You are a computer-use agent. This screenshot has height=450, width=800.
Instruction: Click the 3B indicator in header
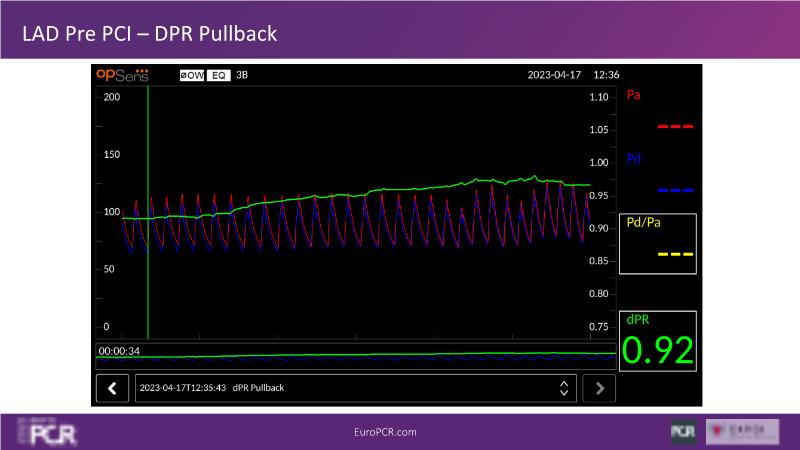(241, 75)
